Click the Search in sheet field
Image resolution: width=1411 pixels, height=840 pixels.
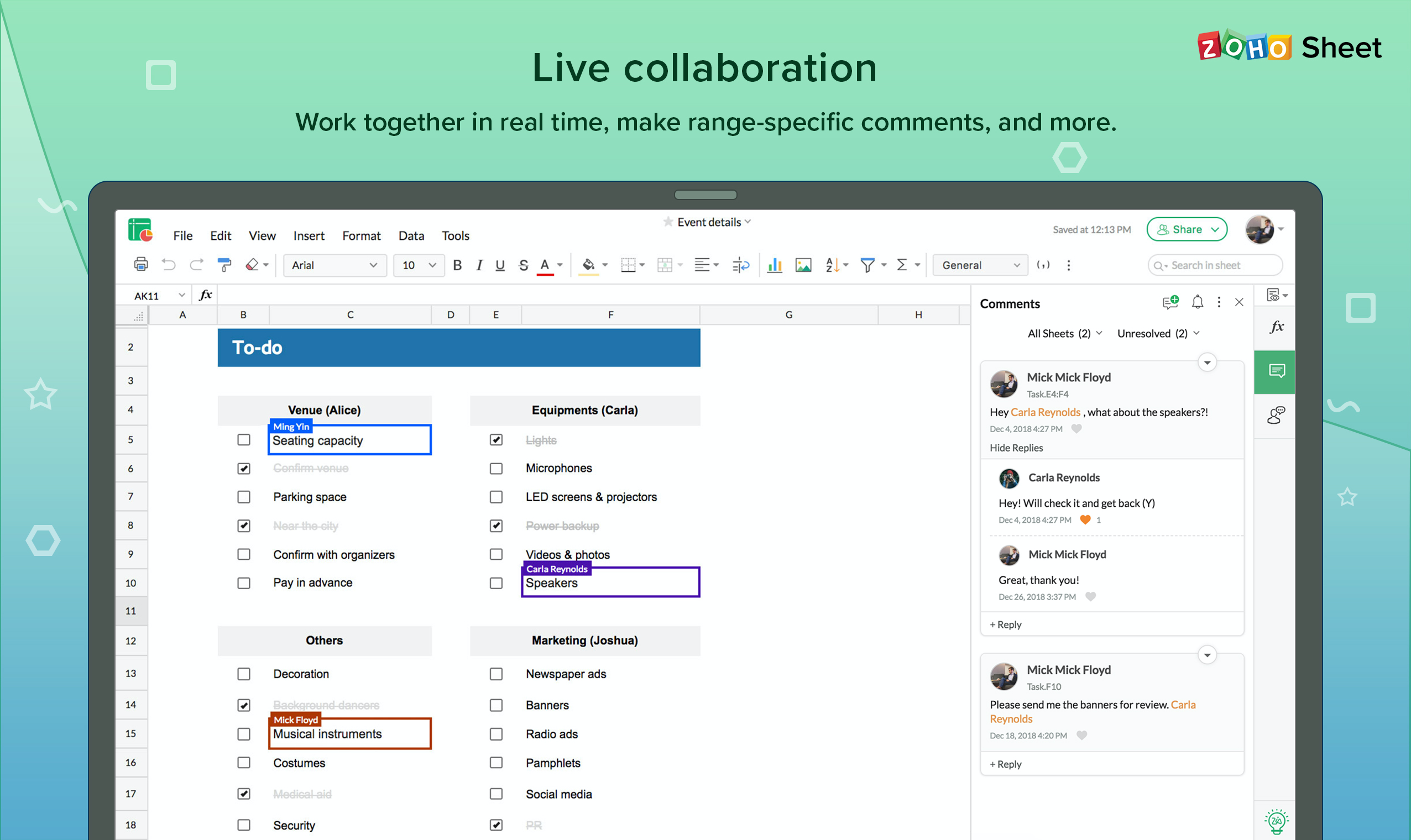tap(1216, 265)
